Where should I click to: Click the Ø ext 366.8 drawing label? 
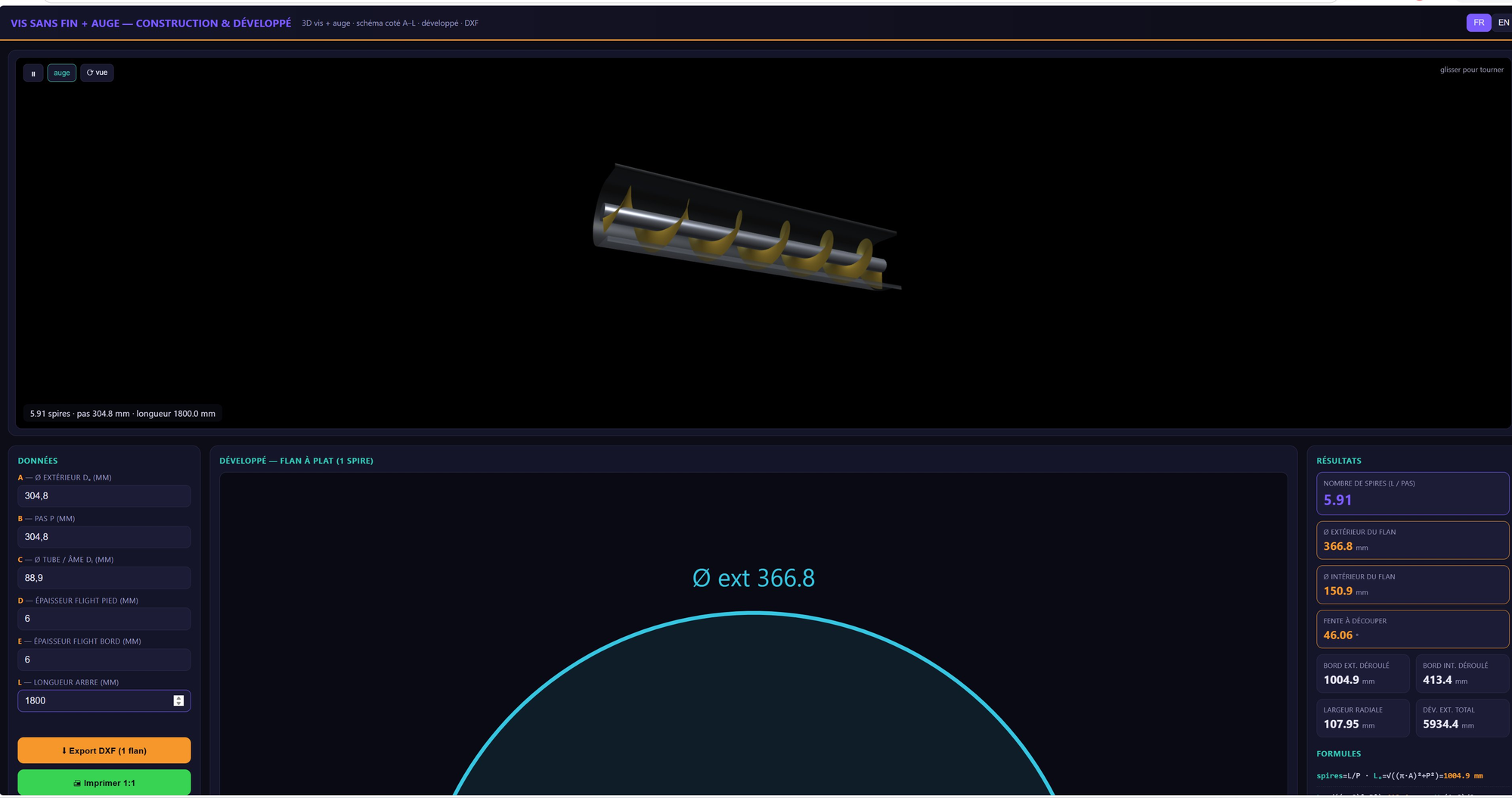[x=754, y=578]
